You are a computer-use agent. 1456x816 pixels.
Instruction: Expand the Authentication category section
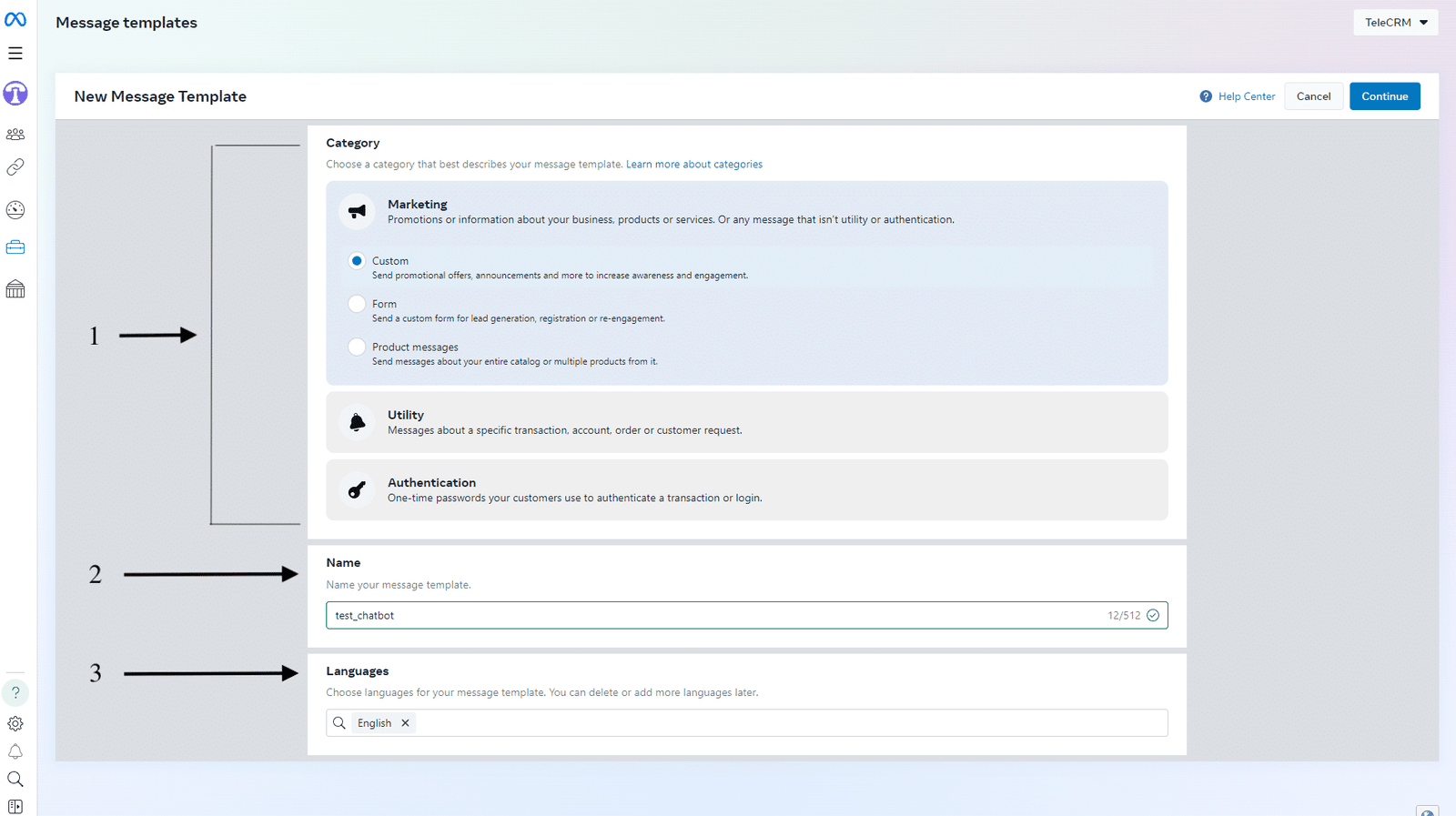[x=746, y=490]
